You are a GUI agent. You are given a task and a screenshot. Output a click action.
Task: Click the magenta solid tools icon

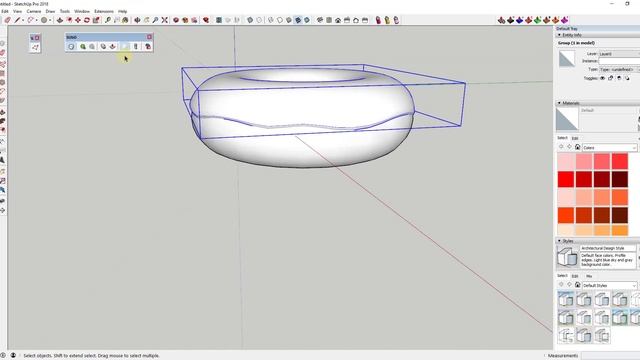pos(565,20)
